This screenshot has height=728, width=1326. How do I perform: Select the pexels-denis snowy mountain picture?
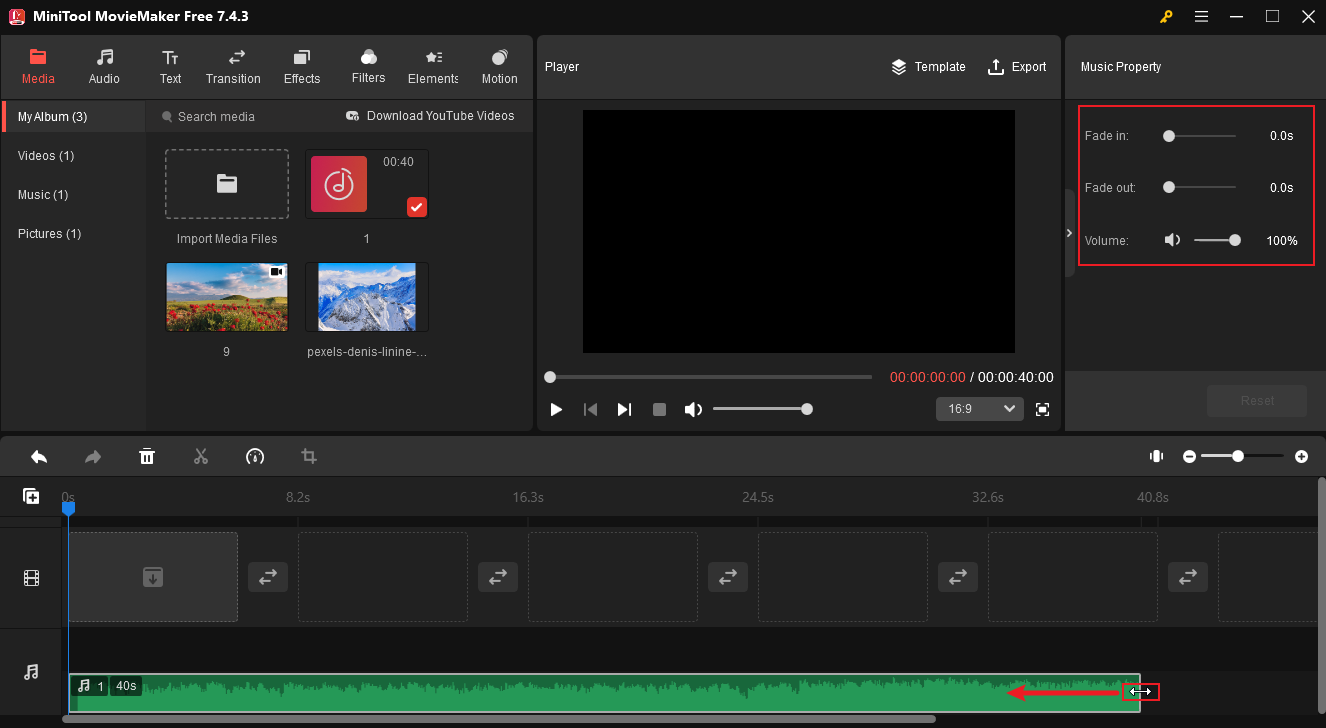366,297
